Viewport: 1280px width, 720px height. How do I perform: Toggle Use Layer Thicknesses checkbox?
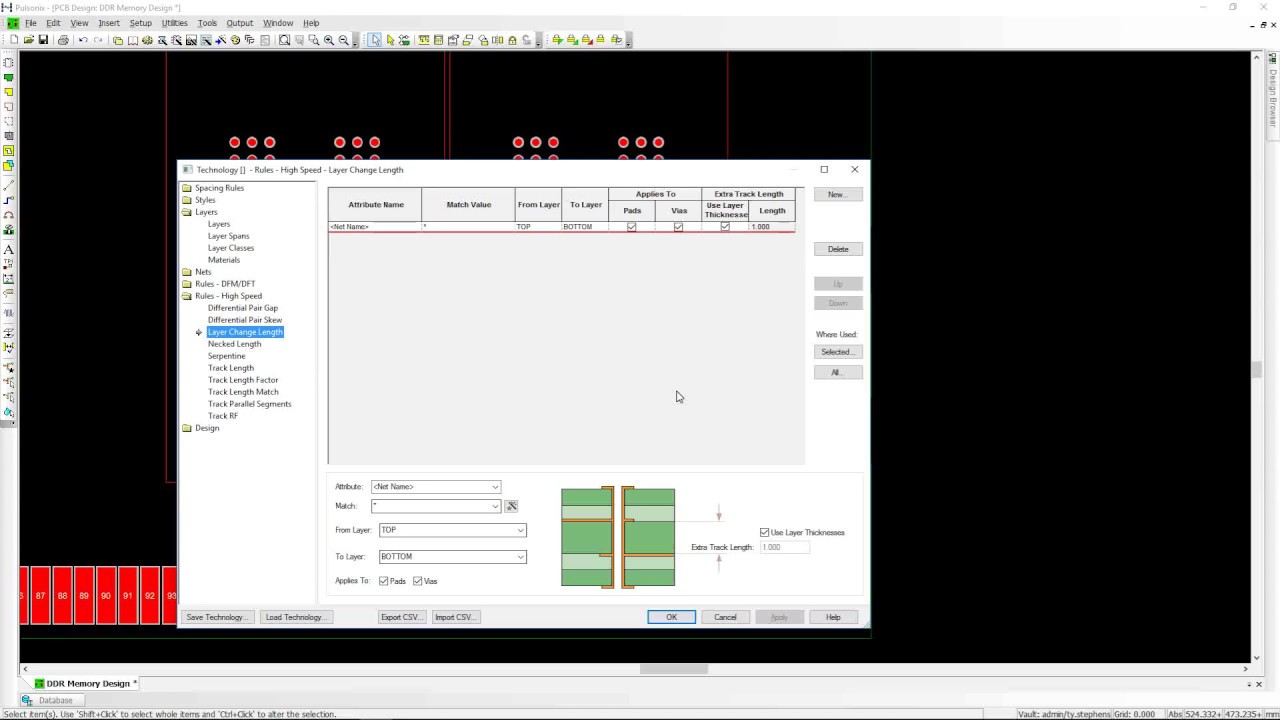coord(765,532)
